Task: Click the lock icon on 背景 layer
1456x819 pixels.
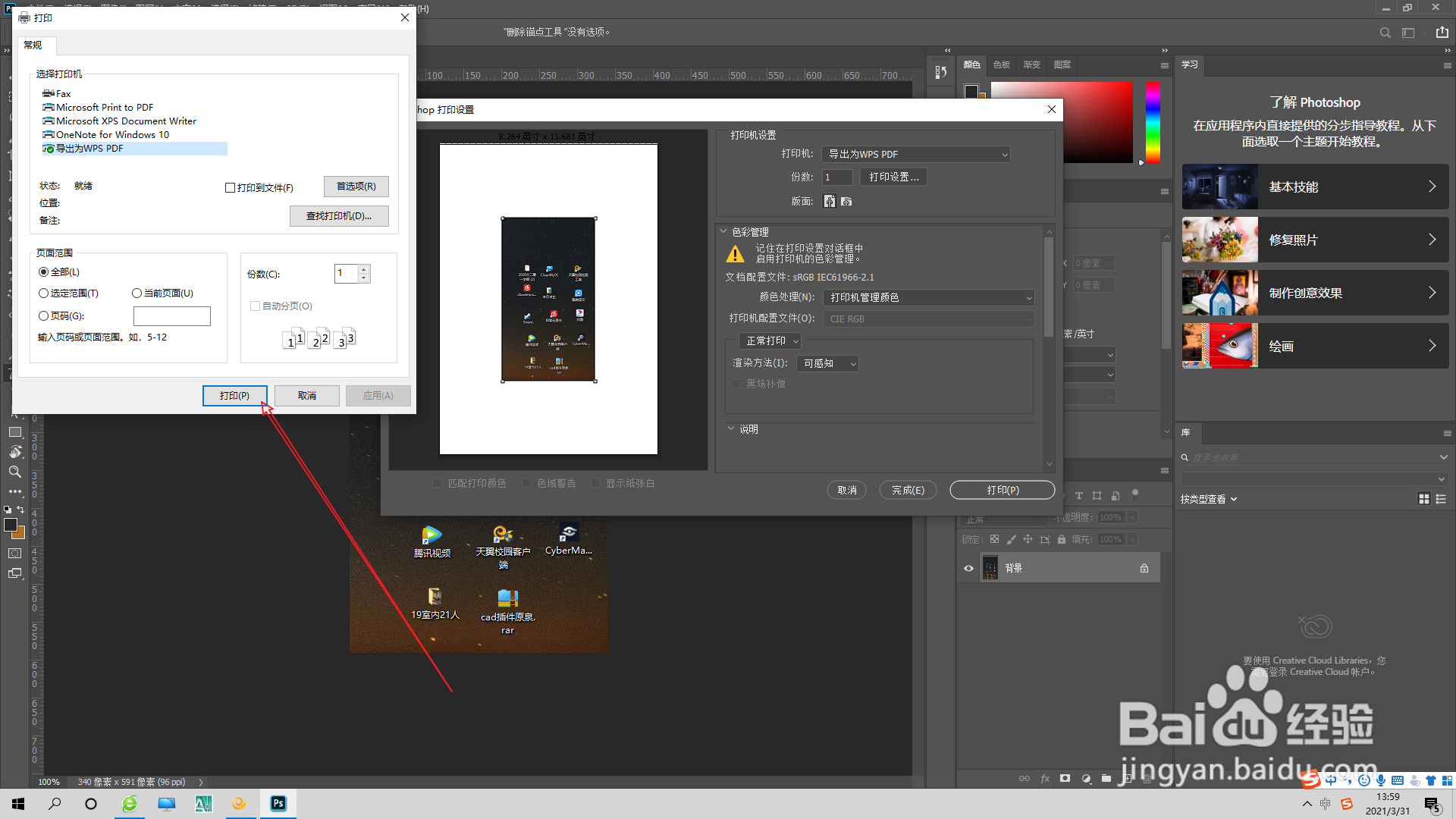Action: [x=1144, y=568]
